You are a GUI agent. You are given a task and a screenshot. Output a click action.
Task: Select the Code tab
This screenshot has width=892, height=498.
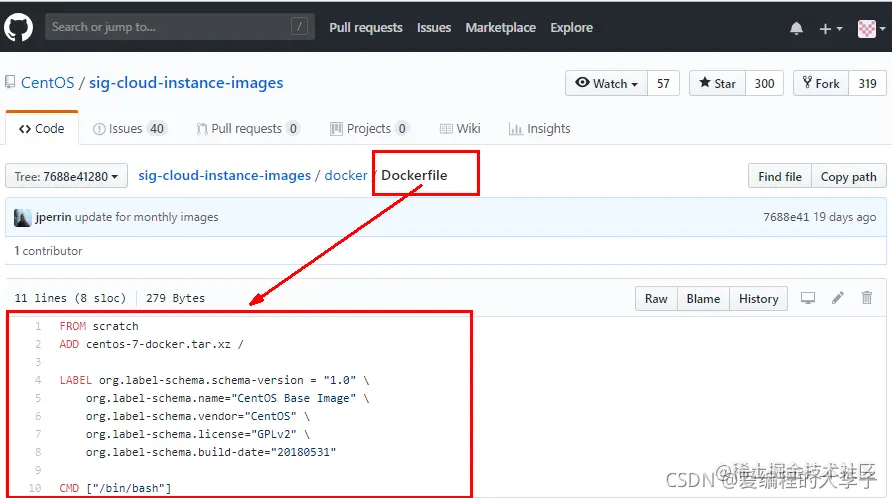click(42, 129)
